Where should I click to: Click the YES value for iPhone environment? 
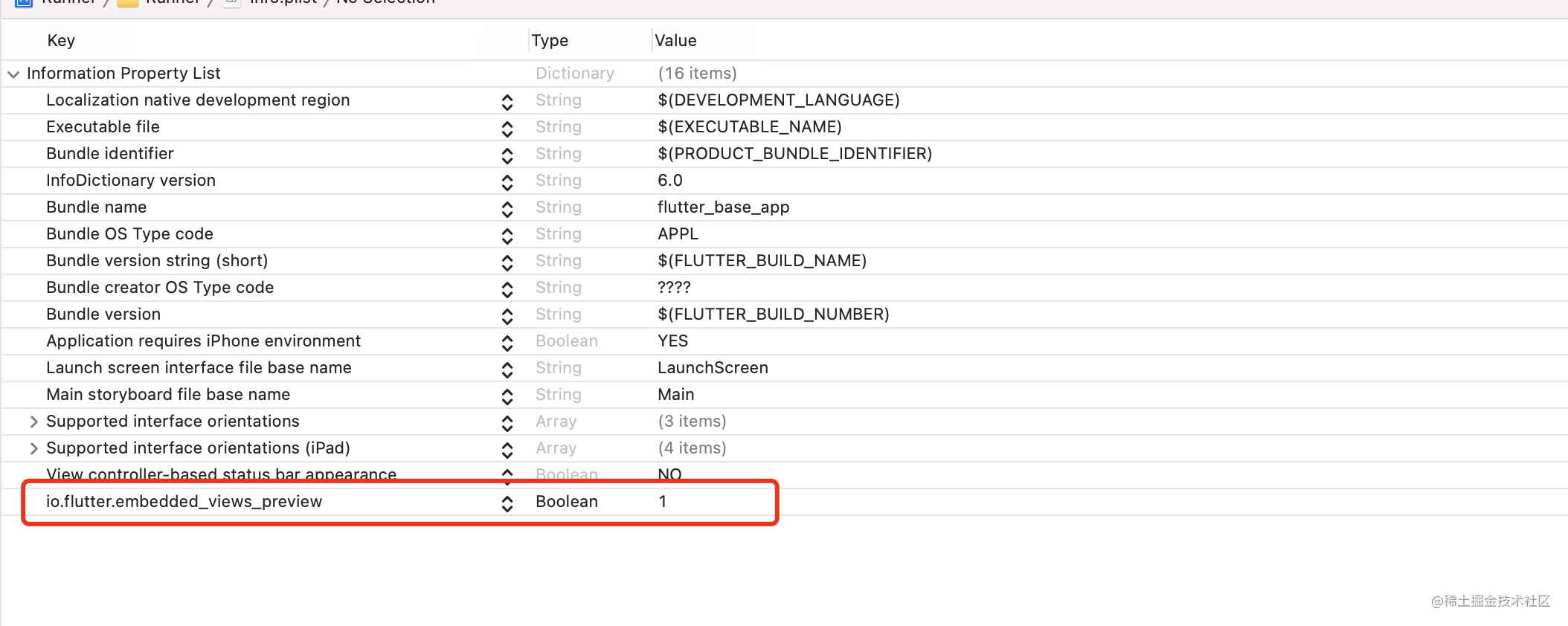[673, 341]
